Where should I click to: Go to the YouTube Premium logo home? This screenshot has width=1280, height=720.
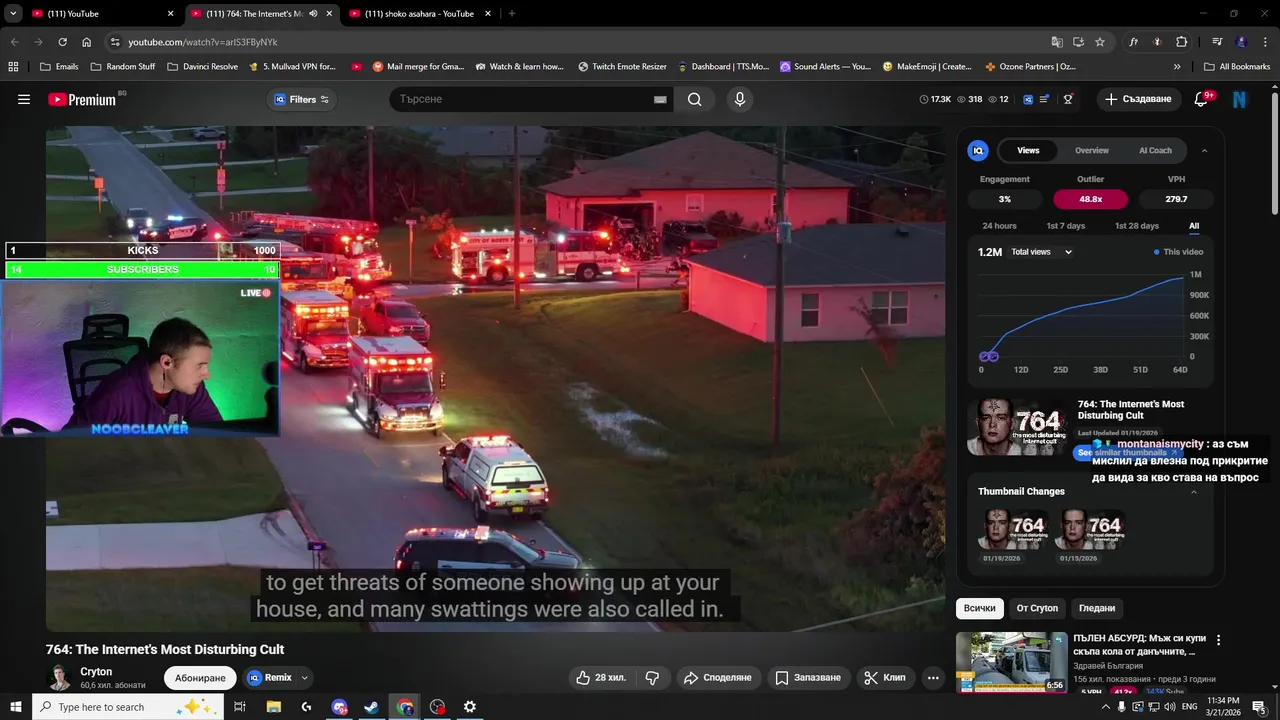(82, 99)
